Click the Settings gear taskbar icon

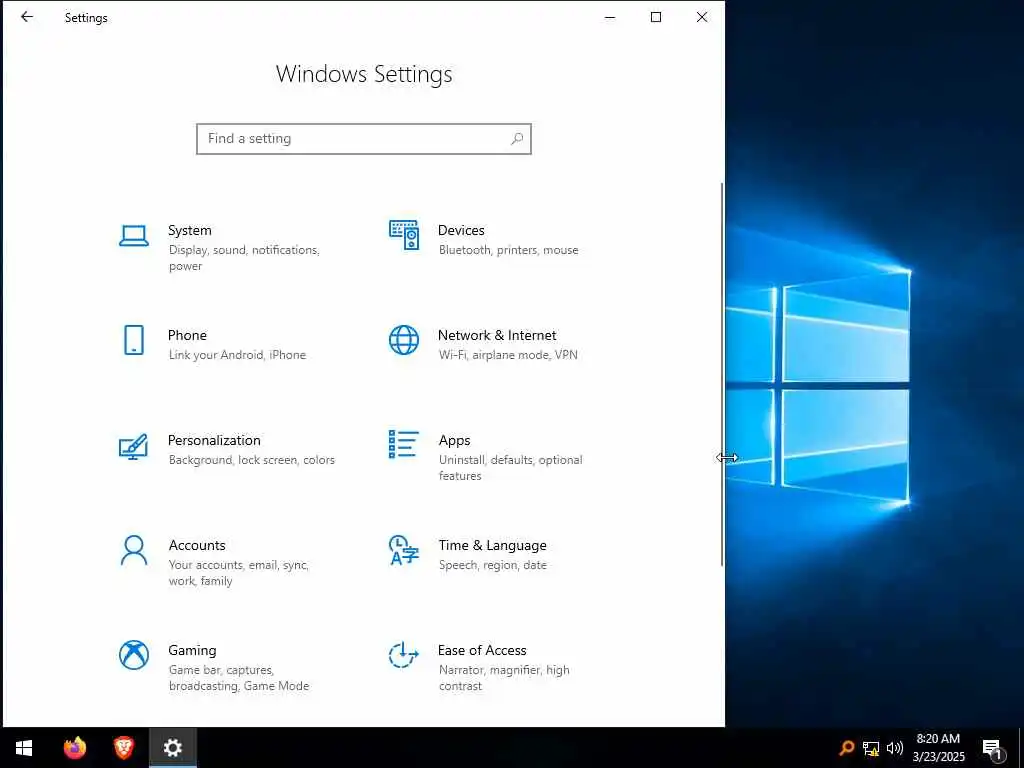(172, 748)
